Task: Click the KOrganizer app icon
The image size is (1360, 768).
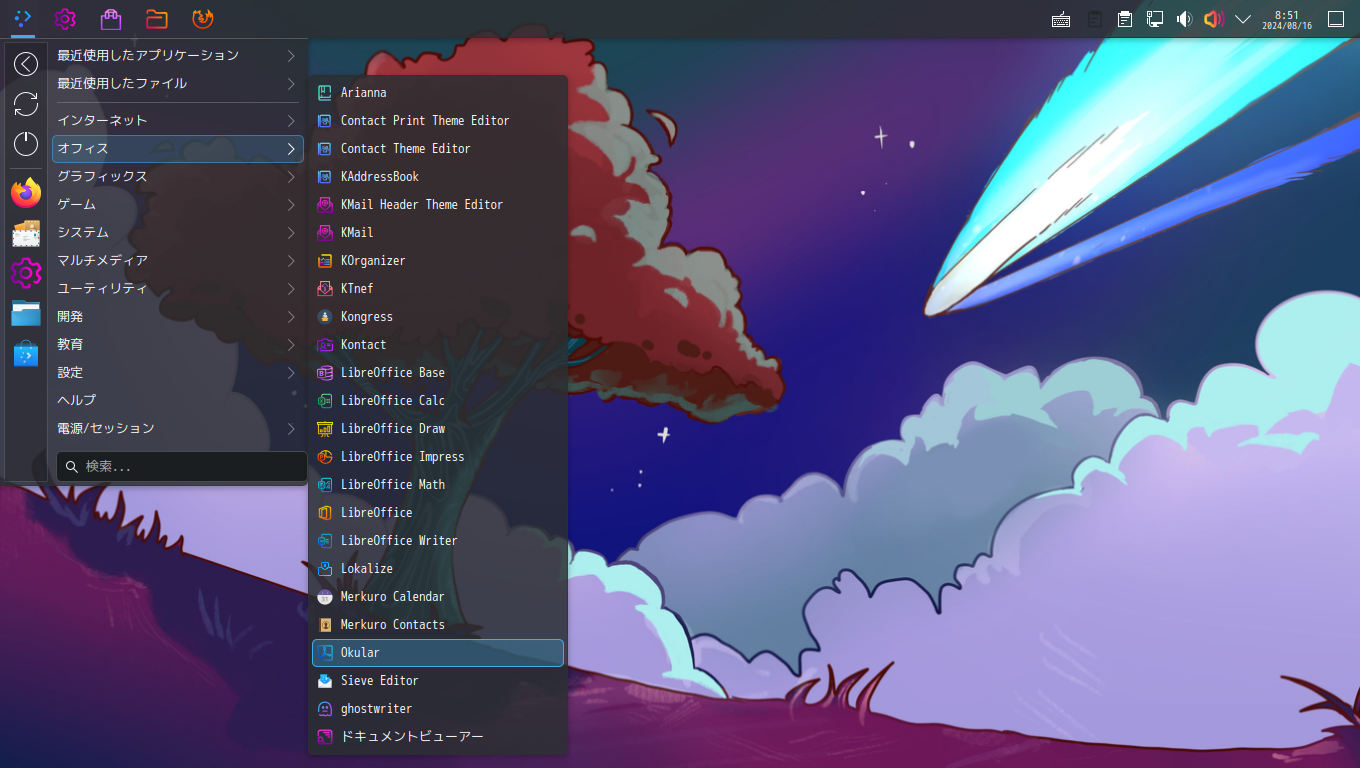Action: (324, 261)
